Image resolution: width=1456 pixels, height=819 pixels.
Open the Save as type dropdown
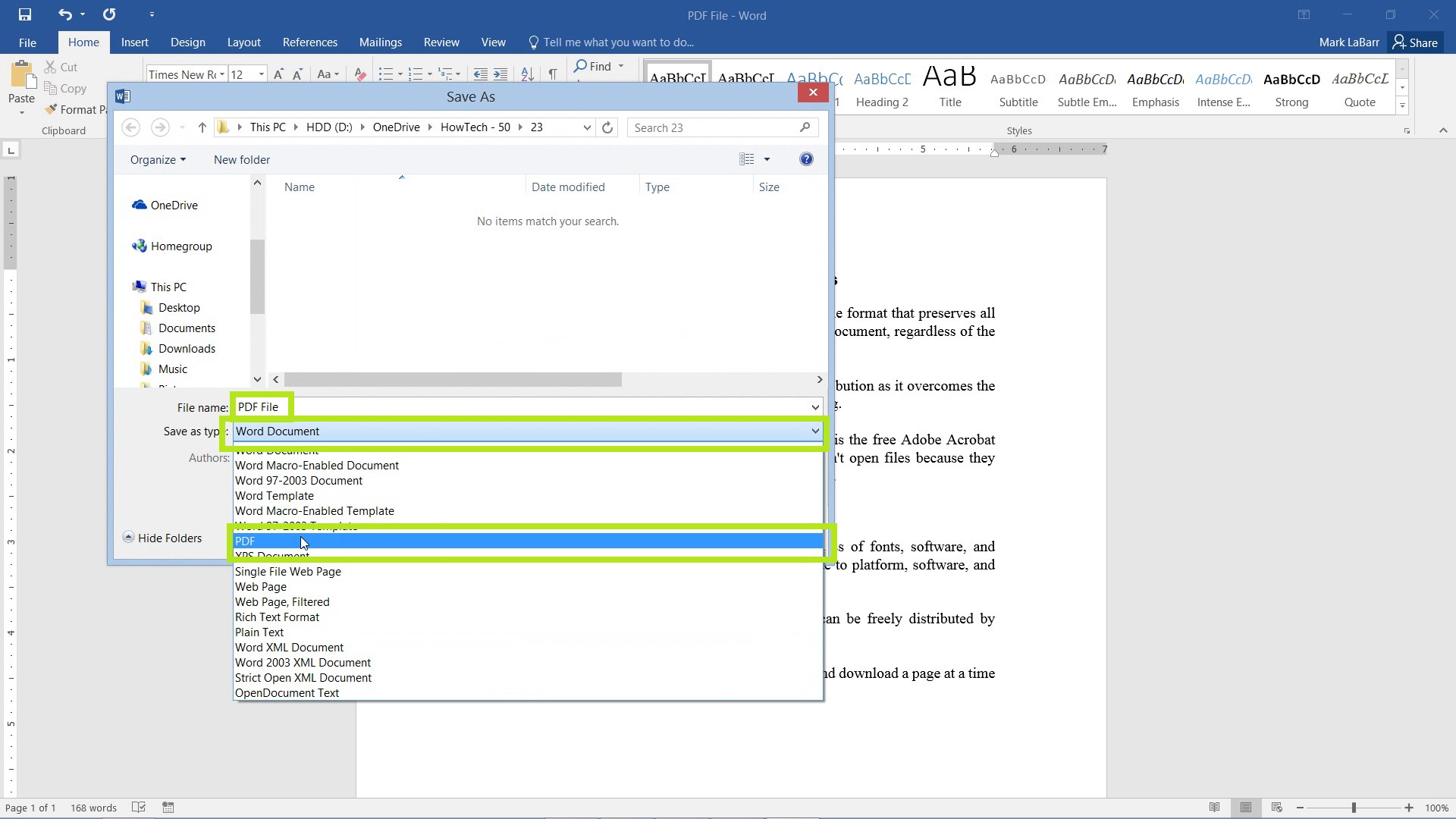(814, 431)
